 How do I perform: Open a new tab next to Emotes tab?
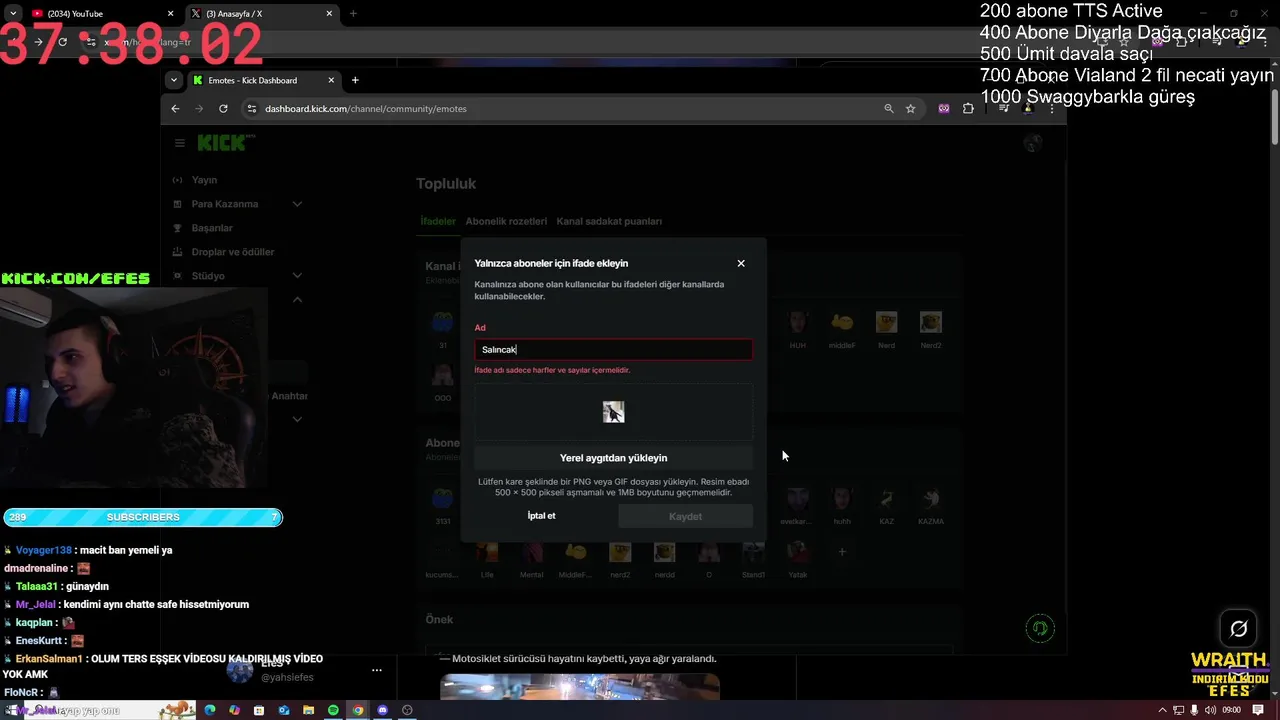[x=355, y=80]
